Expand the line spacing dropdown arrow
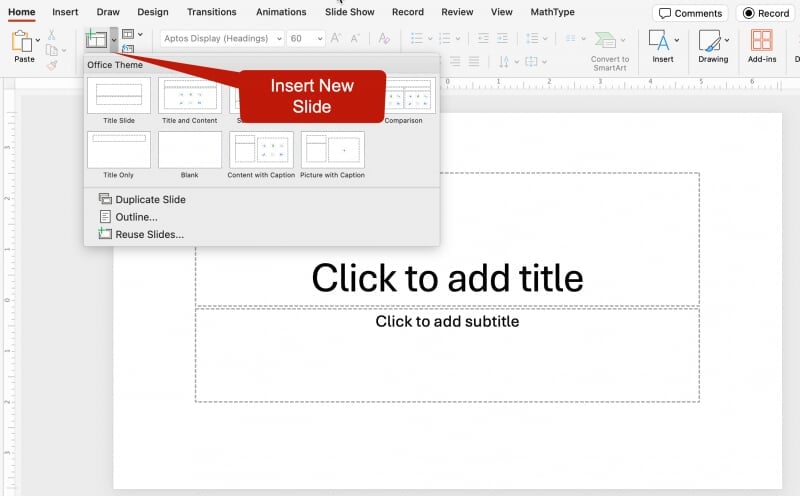This screenshot has height=496, width=800. click(x=545, y=39)
